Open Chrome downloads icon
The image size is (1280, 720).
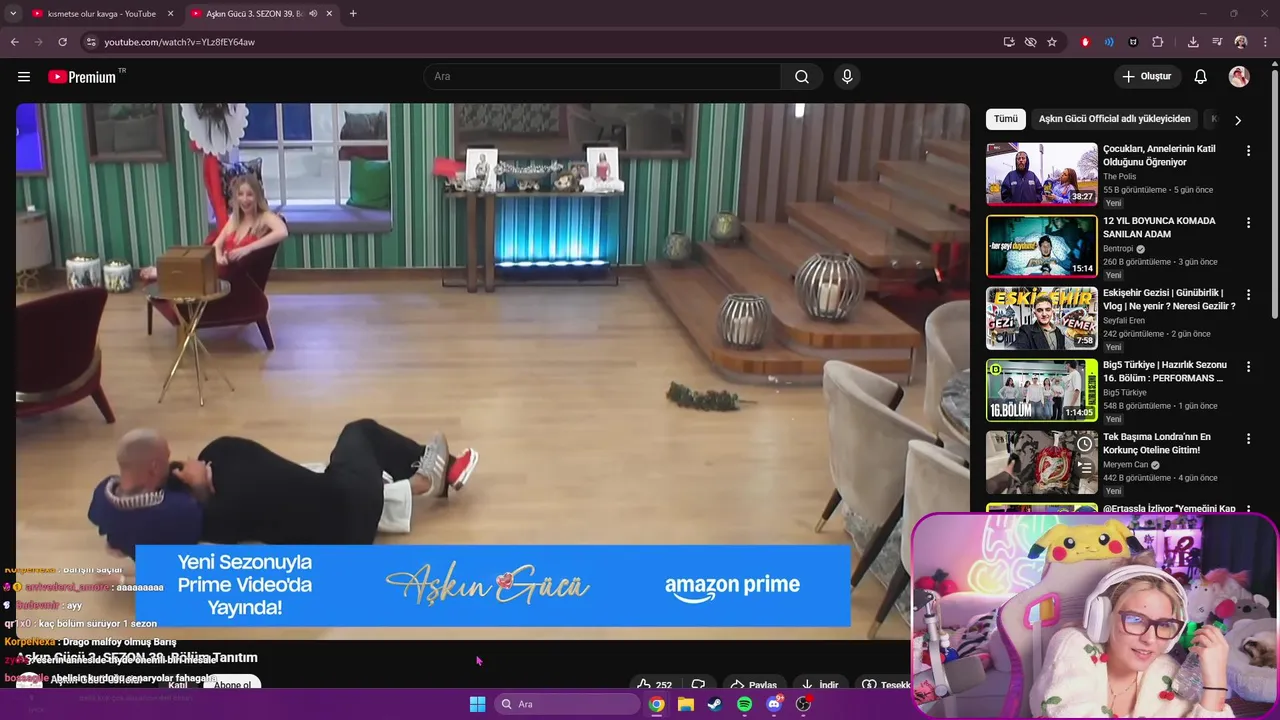coord(1193,42)
